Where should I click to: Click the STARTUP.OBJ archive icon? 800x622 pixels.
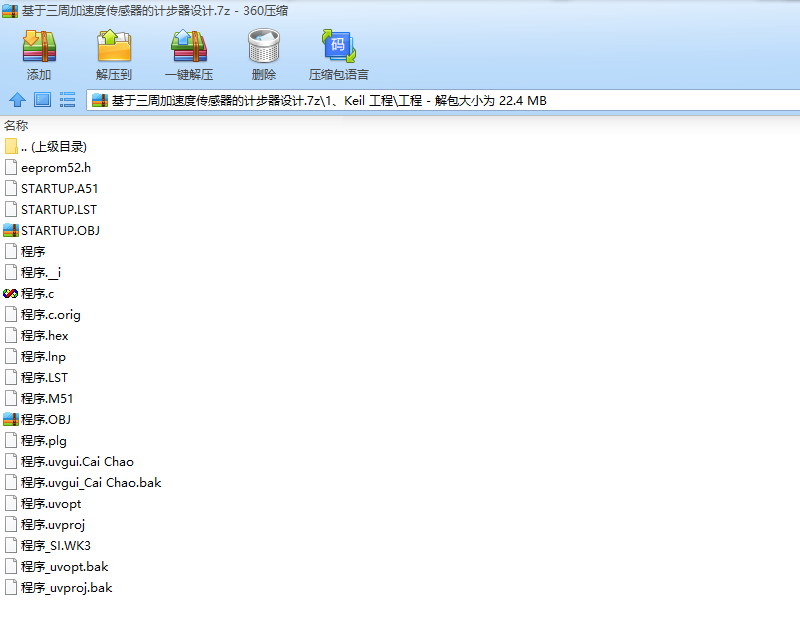click(x=11, y=231)
